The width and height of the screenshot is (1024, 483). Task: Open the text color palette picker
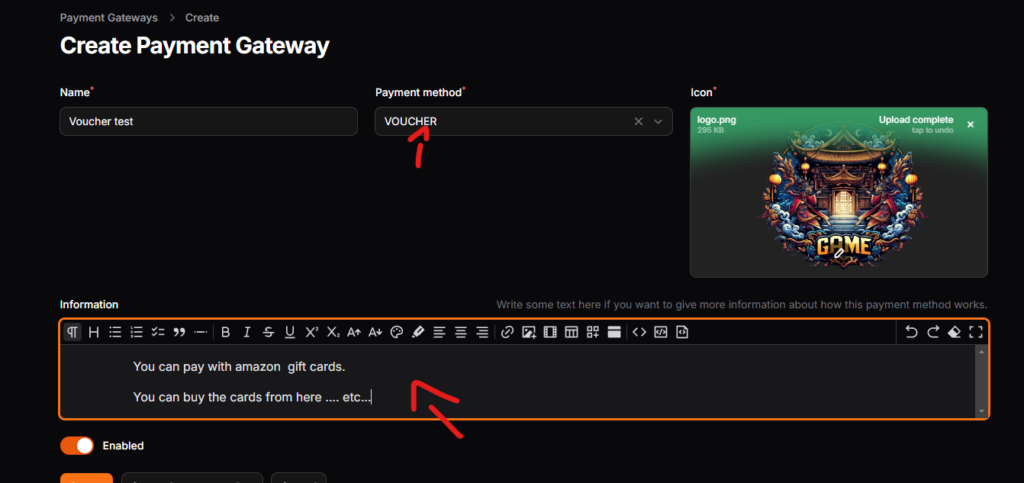point(396,332)
